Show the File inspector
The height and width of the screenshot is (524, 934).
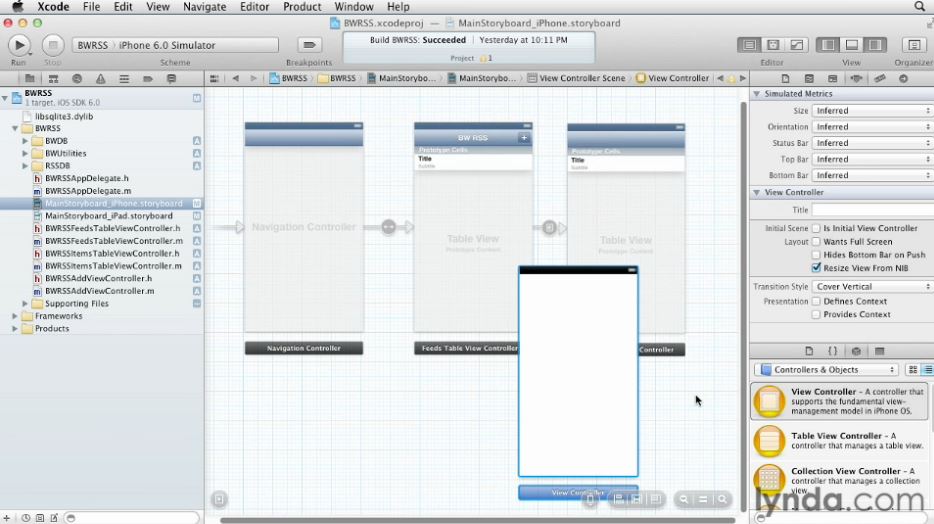pyautogui.click(x=785, y=79)
